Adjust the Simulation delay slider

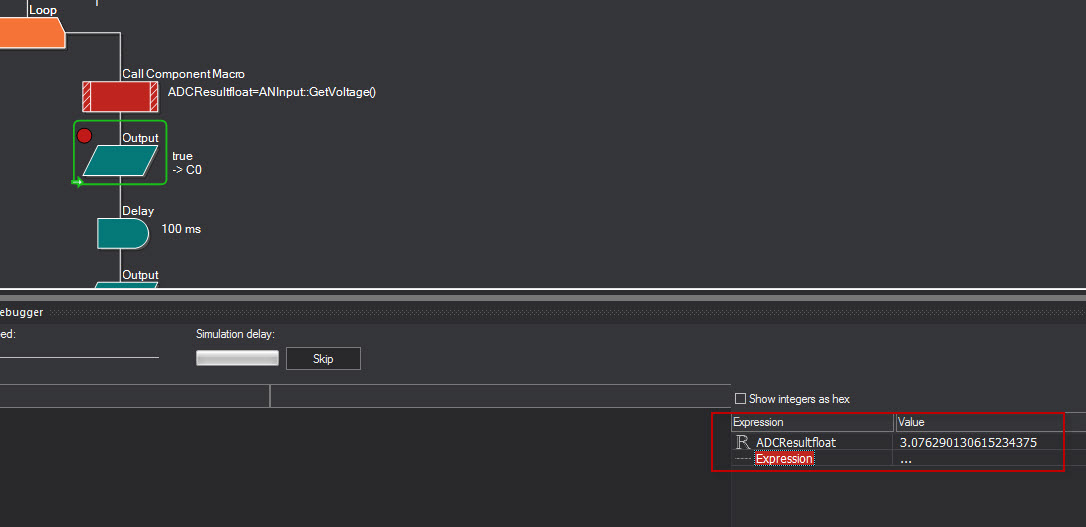pyautogui.click(x=238, y=358)
